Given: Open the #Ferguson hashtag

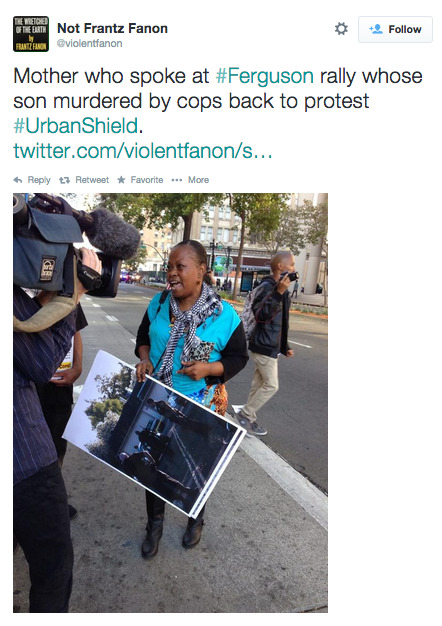Looking at the screenshot, I should tap(265, 76).
